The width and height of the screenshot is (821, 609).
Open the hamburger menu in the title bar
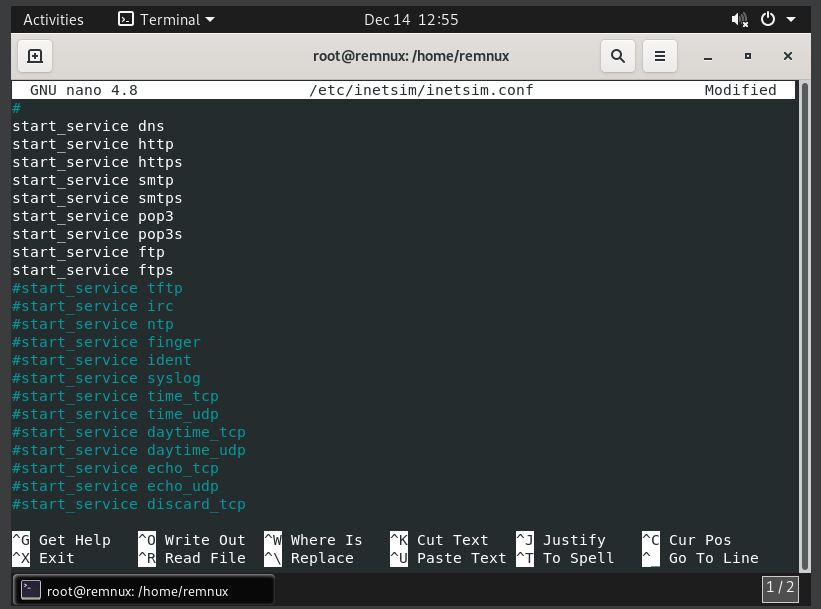point(659,56)
